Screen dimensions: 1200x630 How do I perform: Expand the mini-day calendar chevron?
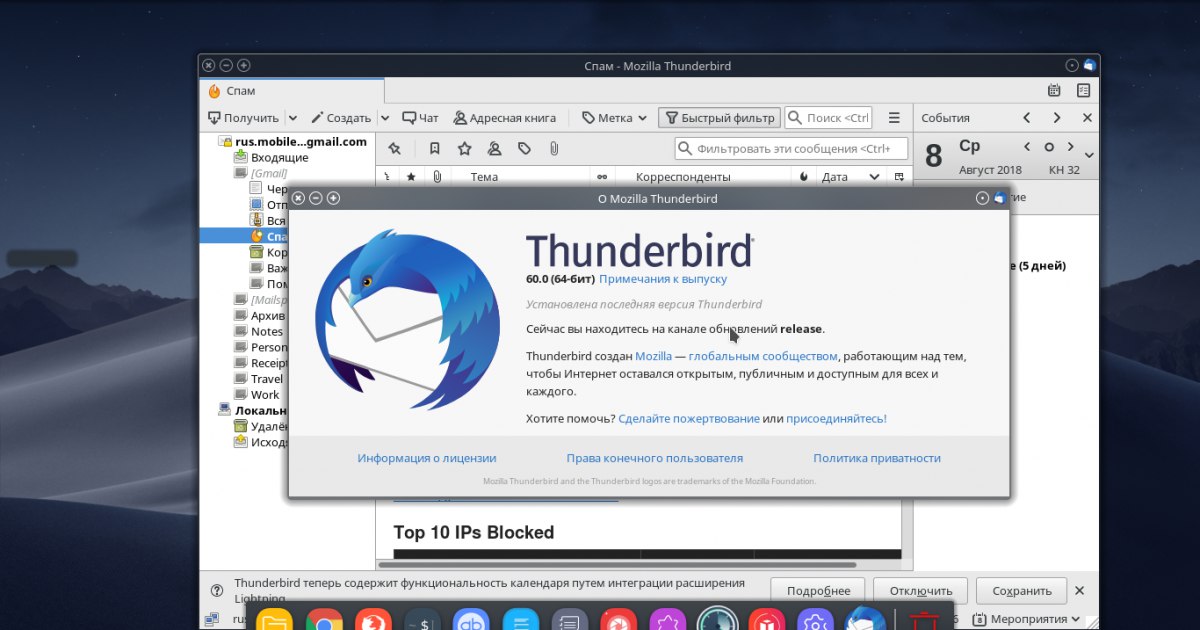pyautogui.click(x=1089, y=155)
